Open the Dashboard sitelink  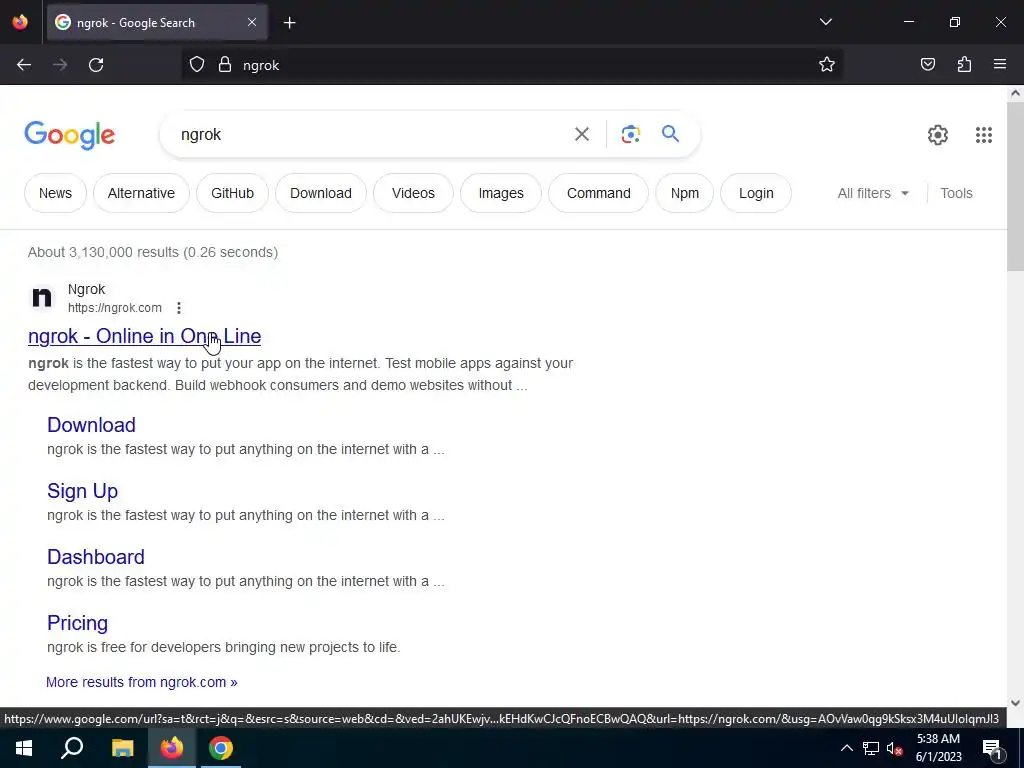(96, 556)
